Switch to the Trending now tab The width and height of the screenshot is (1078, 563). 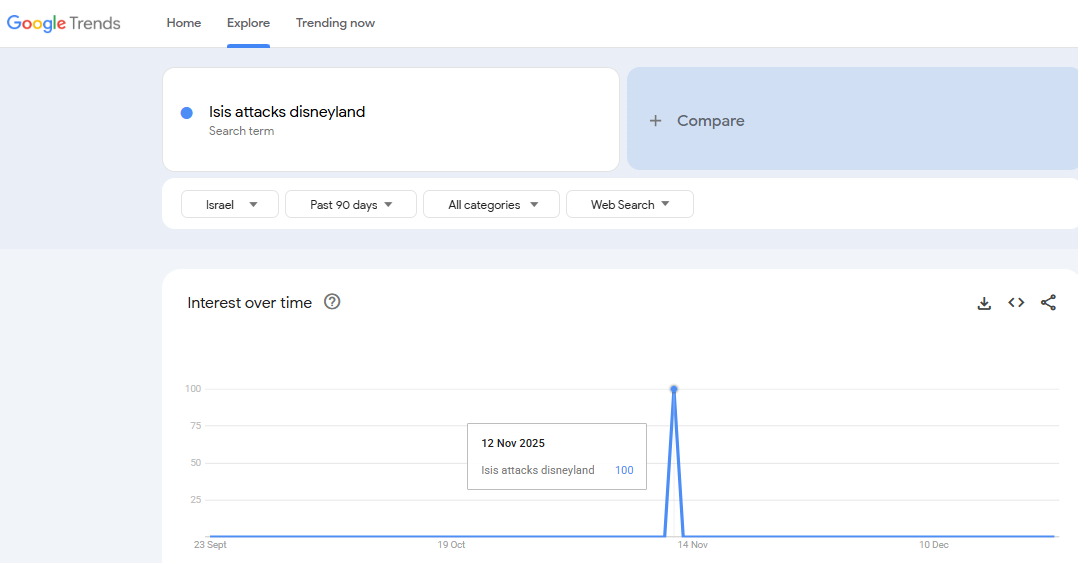click(335, 23)
